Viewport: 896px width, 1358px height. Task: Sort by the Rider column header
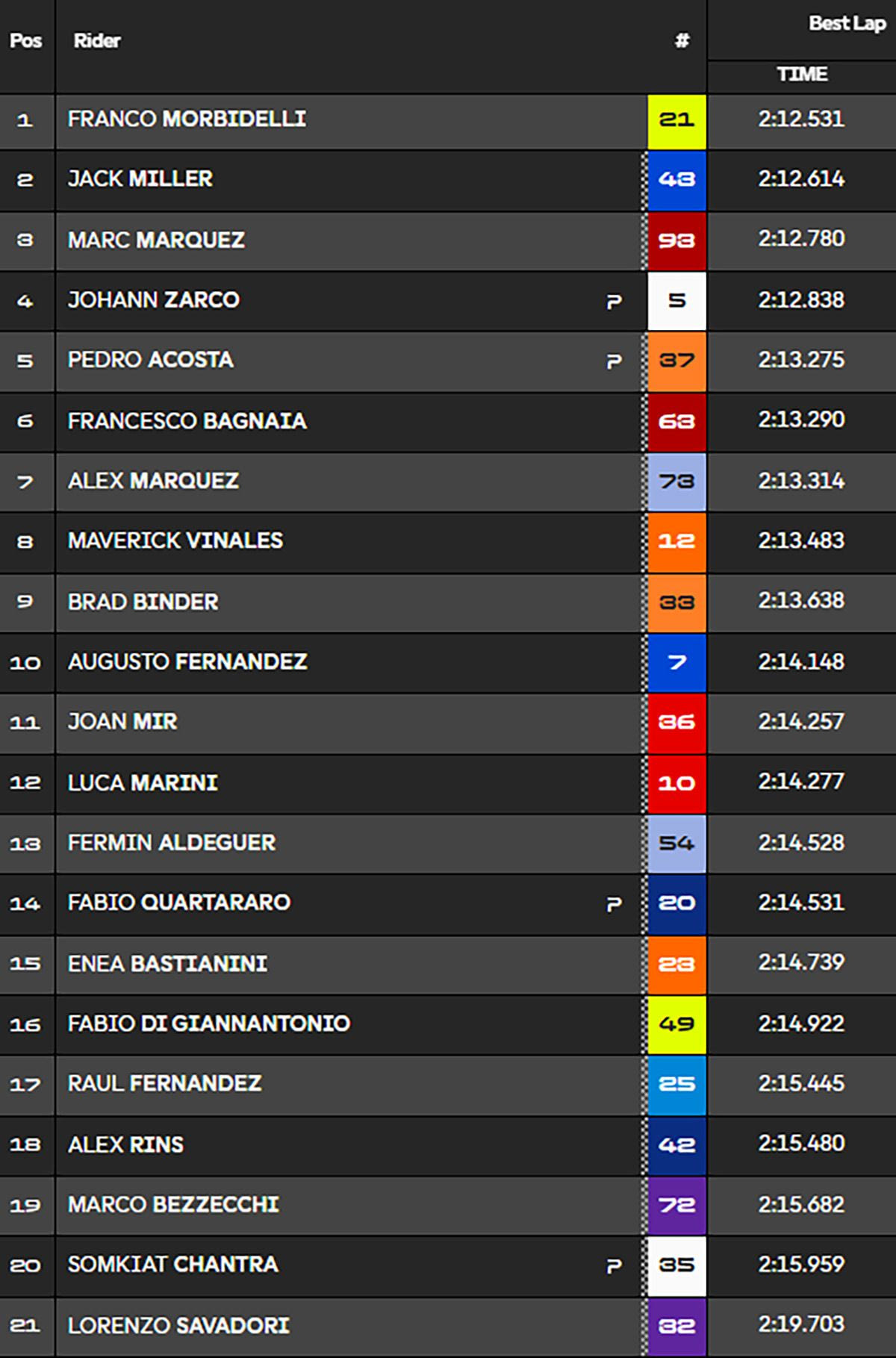pos(97,41)
